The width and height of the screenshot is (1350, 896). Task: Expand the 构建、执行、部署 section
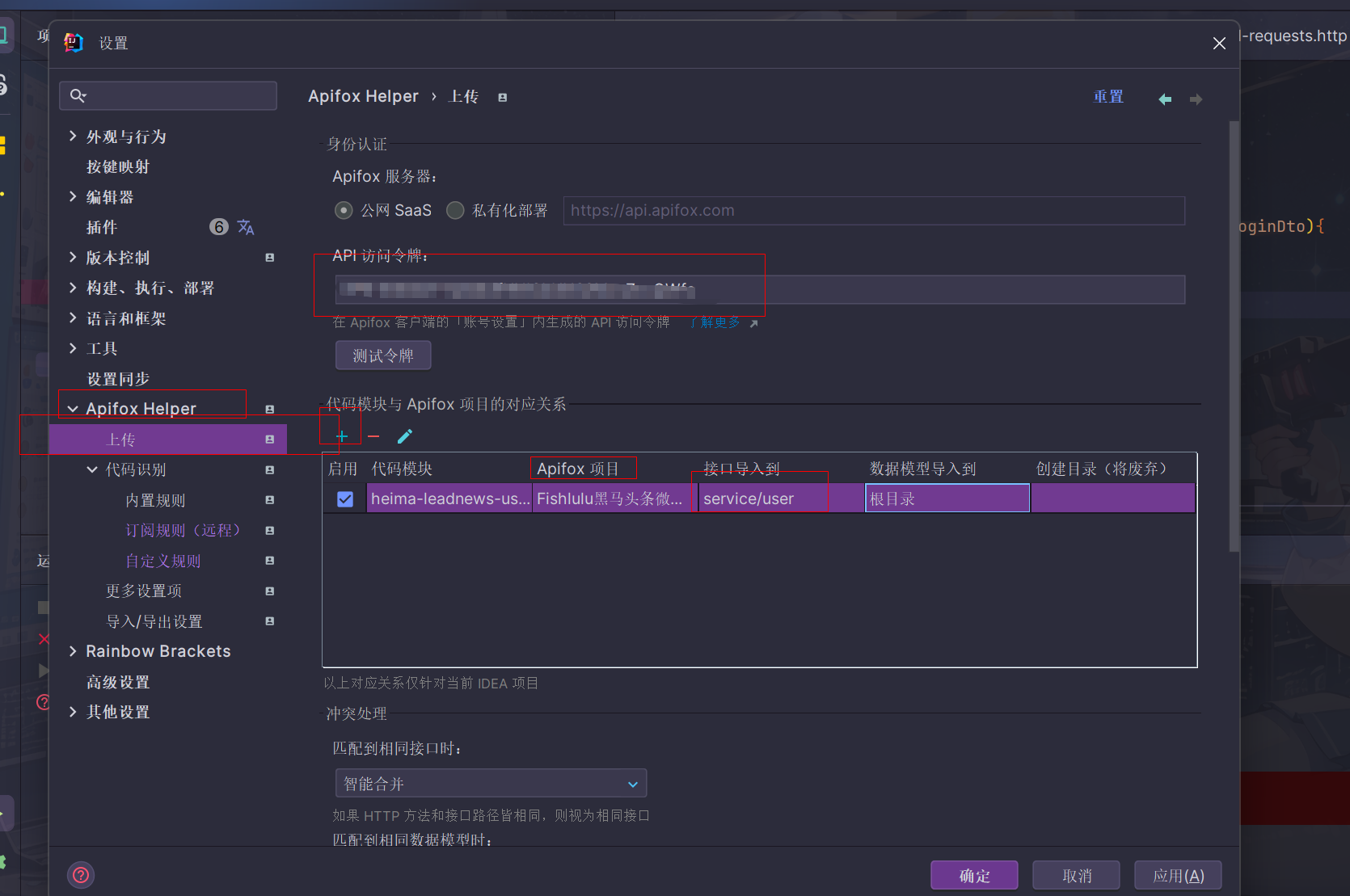click(x=73, y=287)
